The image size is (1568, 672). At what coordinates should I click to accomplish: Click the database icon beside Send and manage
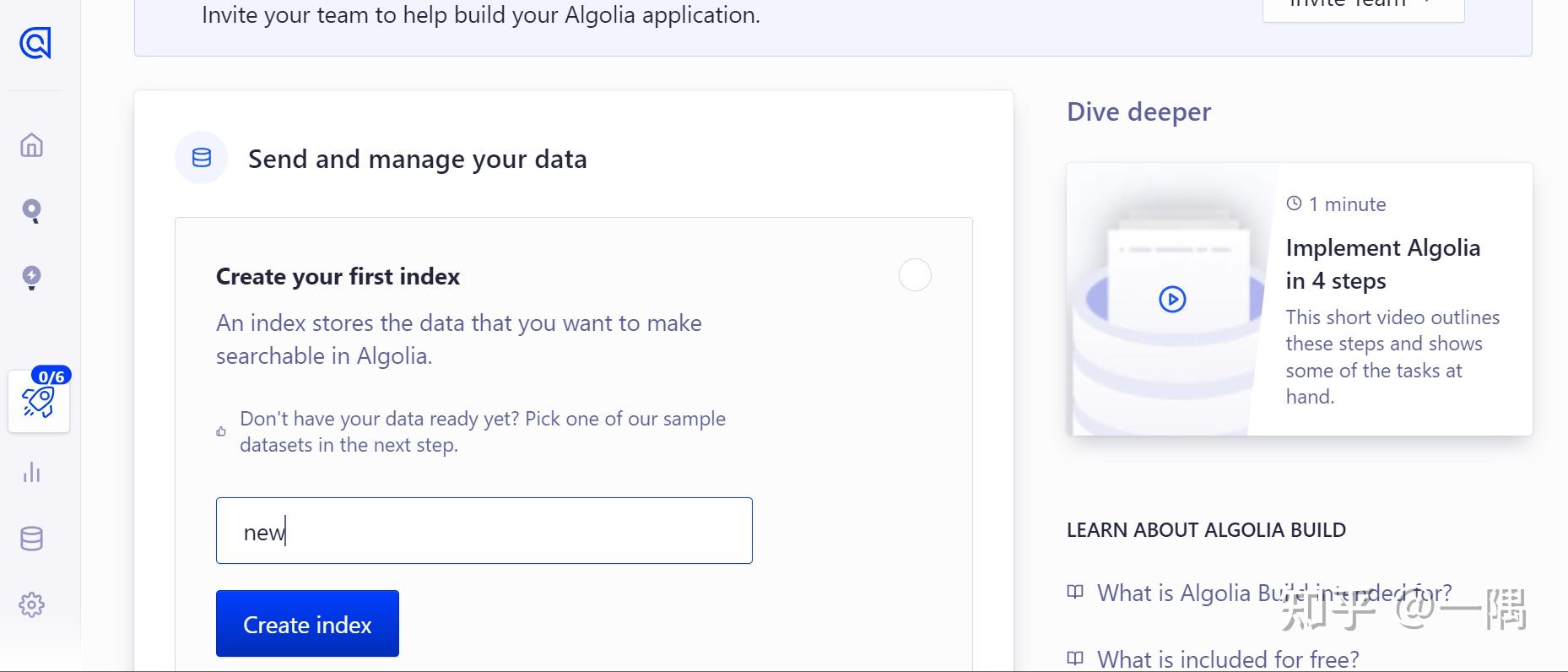[202, 158]
